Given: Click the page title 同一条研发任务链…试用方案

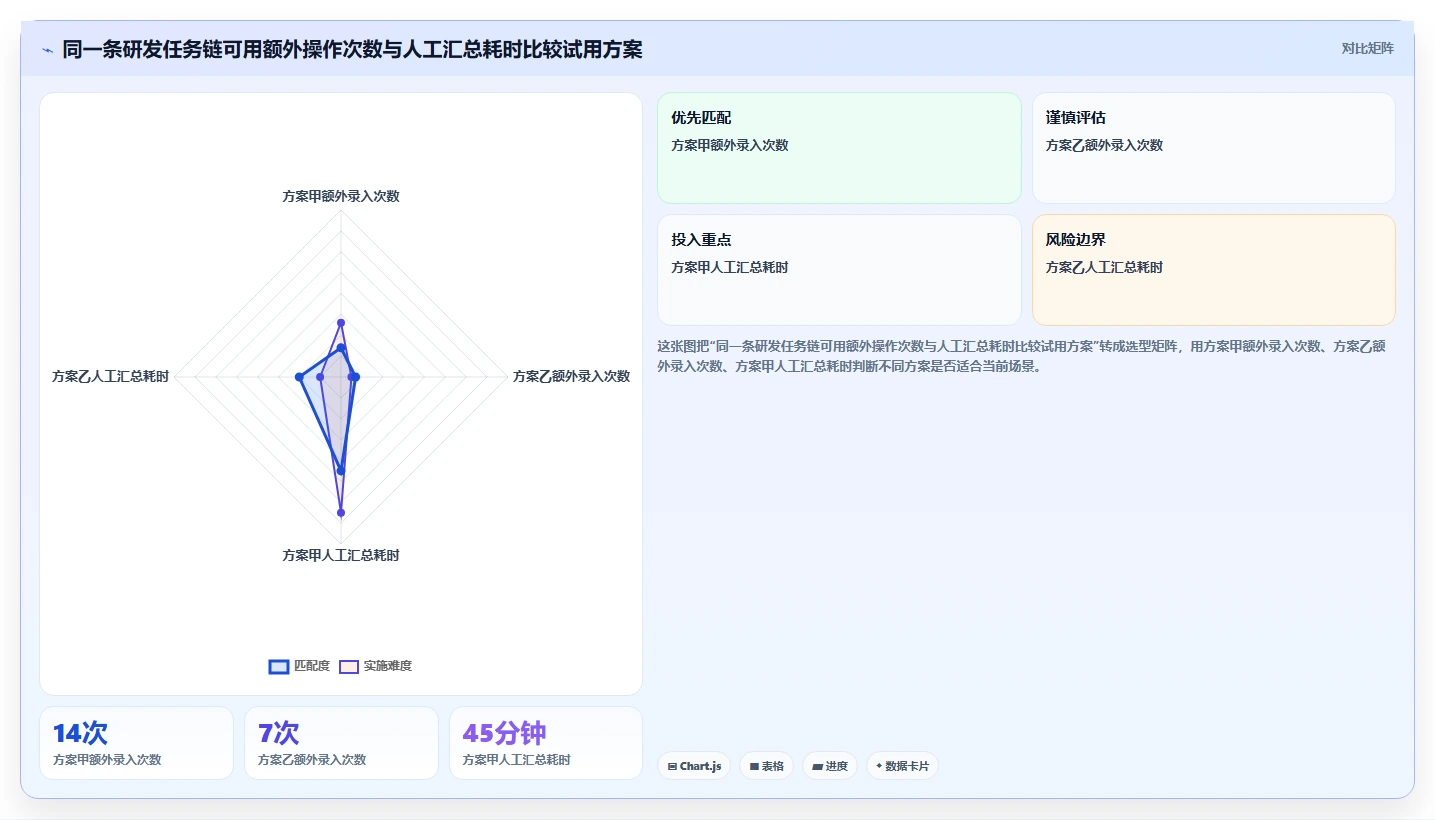Looking at the screenshot, I should [352, 49].
